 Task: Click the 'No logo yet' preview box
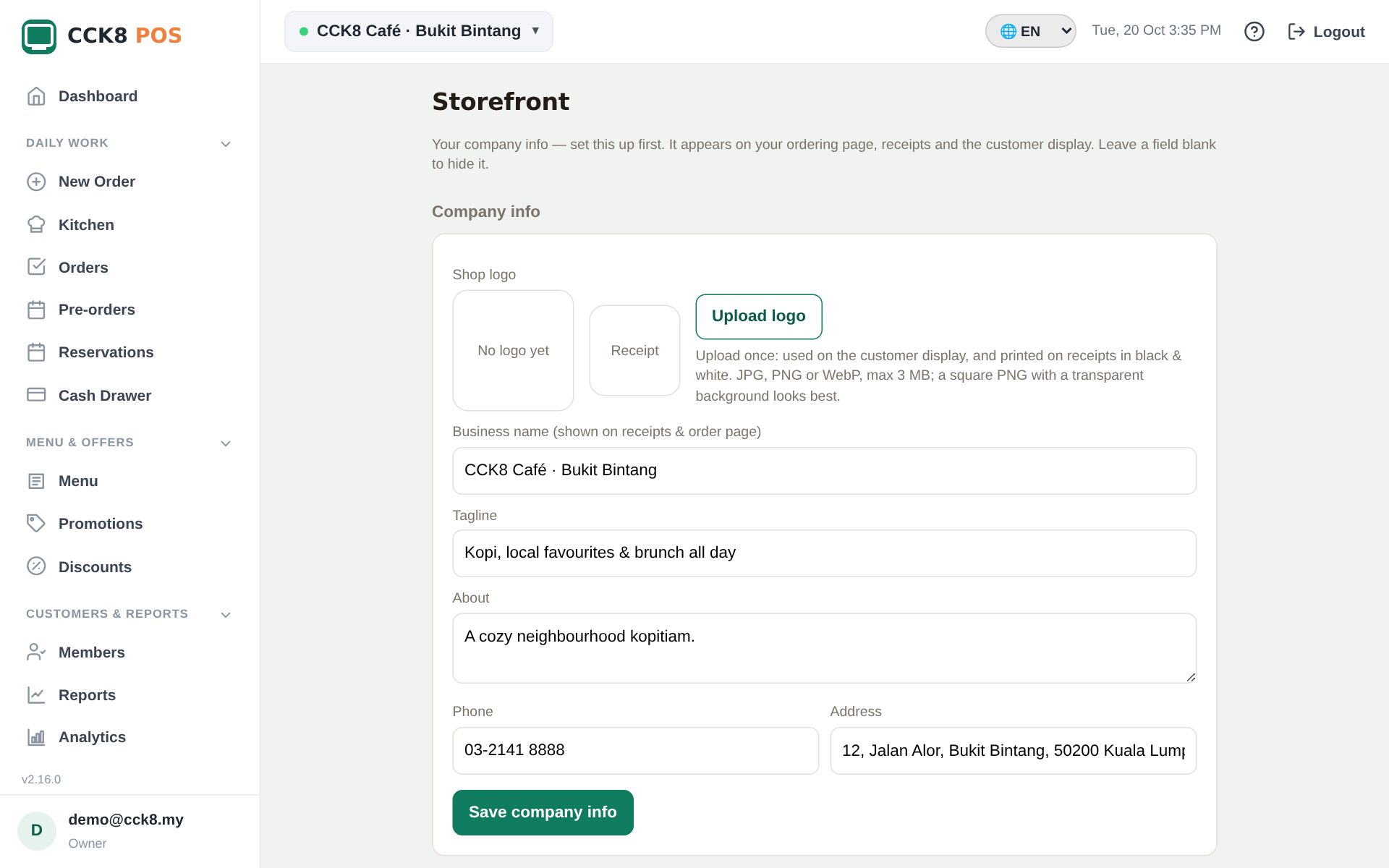point(513,351)
